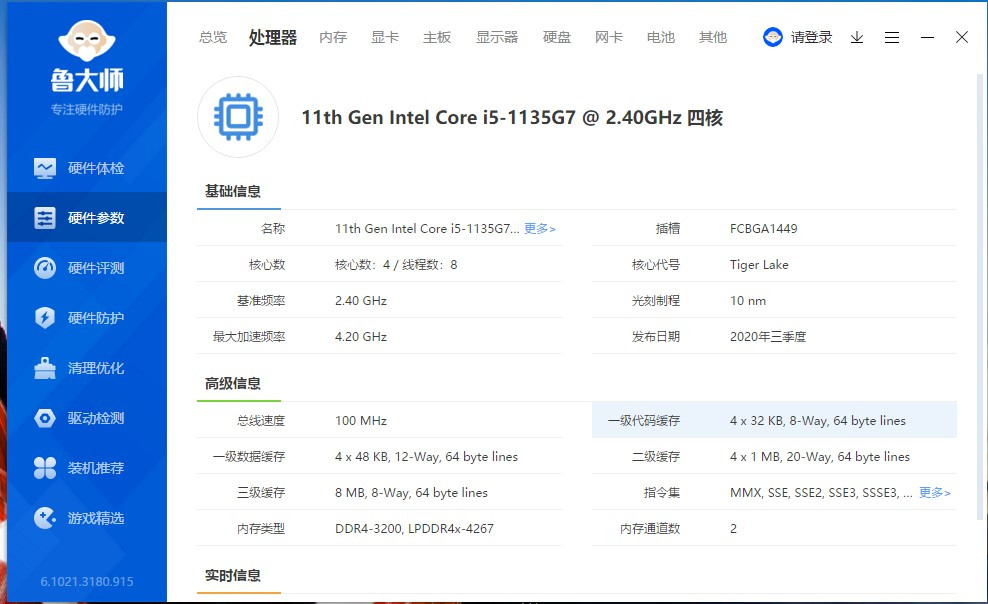Open 装机推荐 four-petal icon
Image resolution: width=988 pixels, height=604 pixels.
point(45,468)
